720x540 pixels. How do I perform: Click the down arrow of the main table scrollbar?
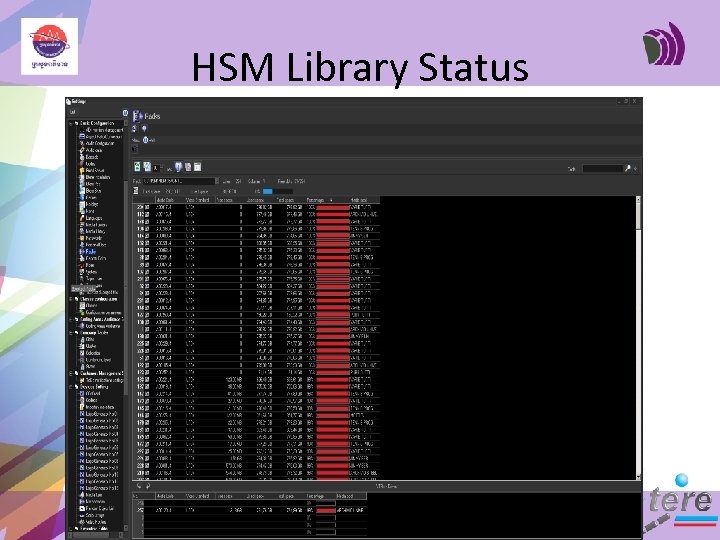point(638,477)
